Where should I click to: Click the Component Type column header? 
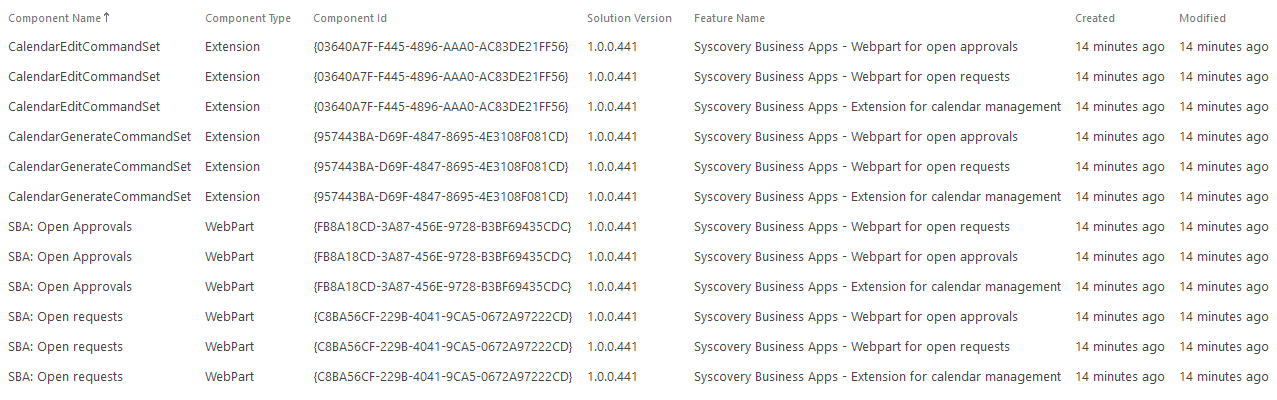click(x=248, y=18)
